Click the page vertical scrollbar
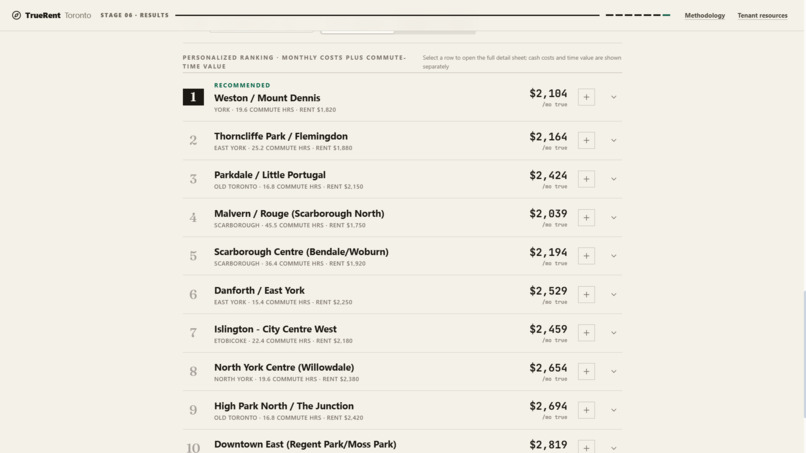 (803, 355)
